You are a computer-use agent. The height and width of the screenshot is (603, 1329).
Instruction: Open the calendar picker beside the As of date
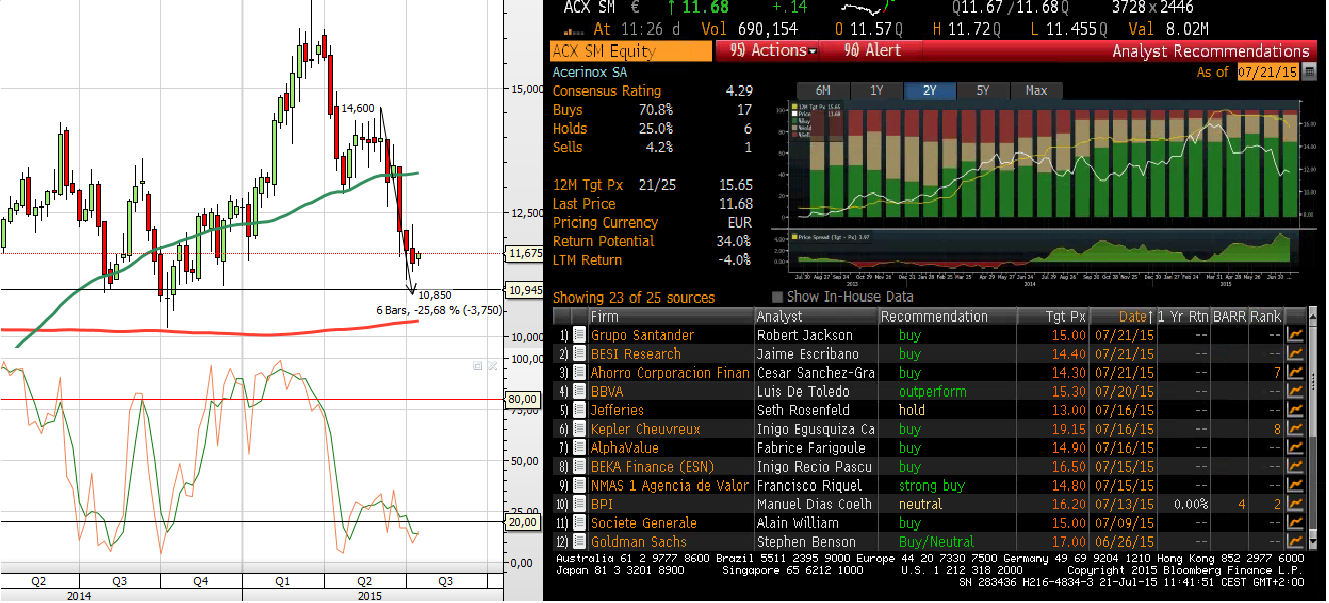tap(1309, 73)
